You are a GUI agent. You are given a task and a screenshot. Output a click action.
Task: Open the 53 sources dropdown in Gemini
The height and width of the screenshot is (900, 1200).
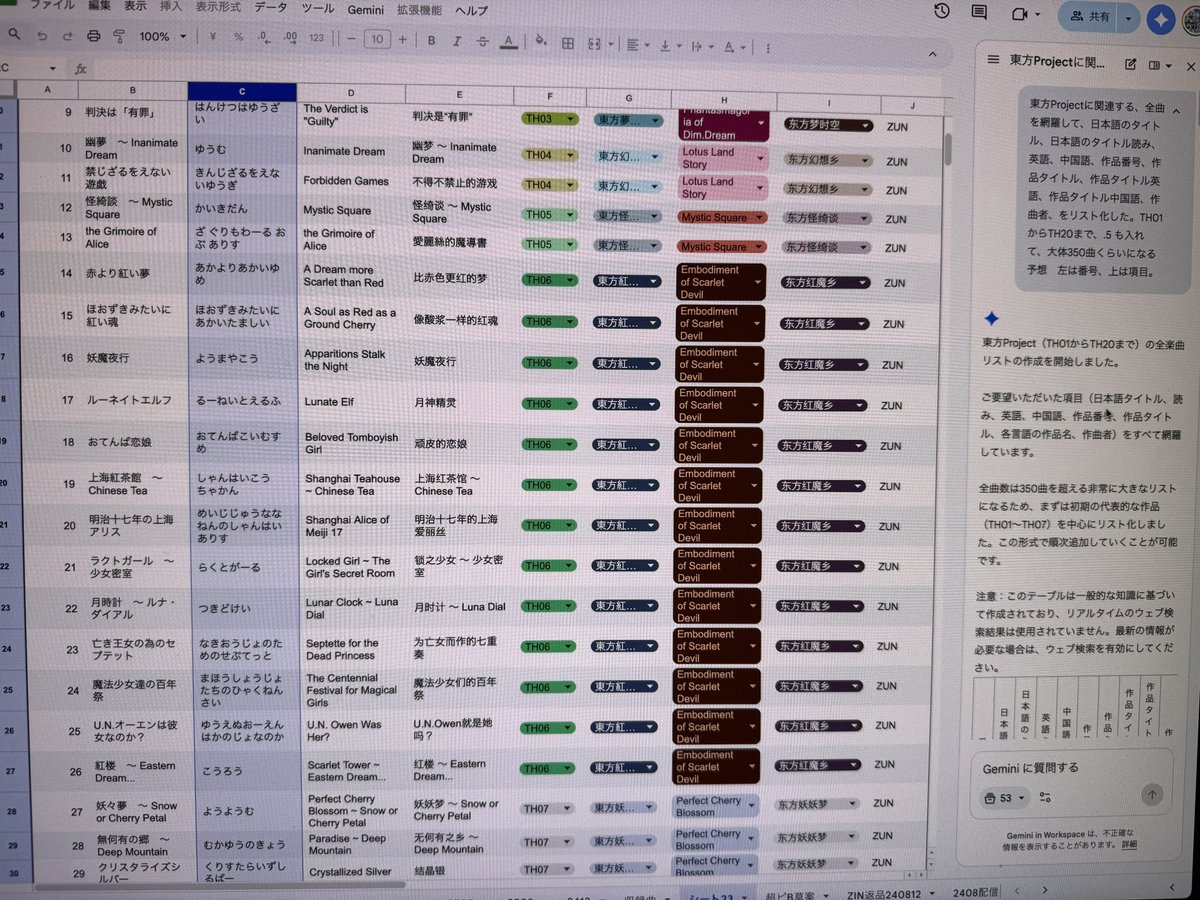pyautogui.click(x=1005, y=797)
